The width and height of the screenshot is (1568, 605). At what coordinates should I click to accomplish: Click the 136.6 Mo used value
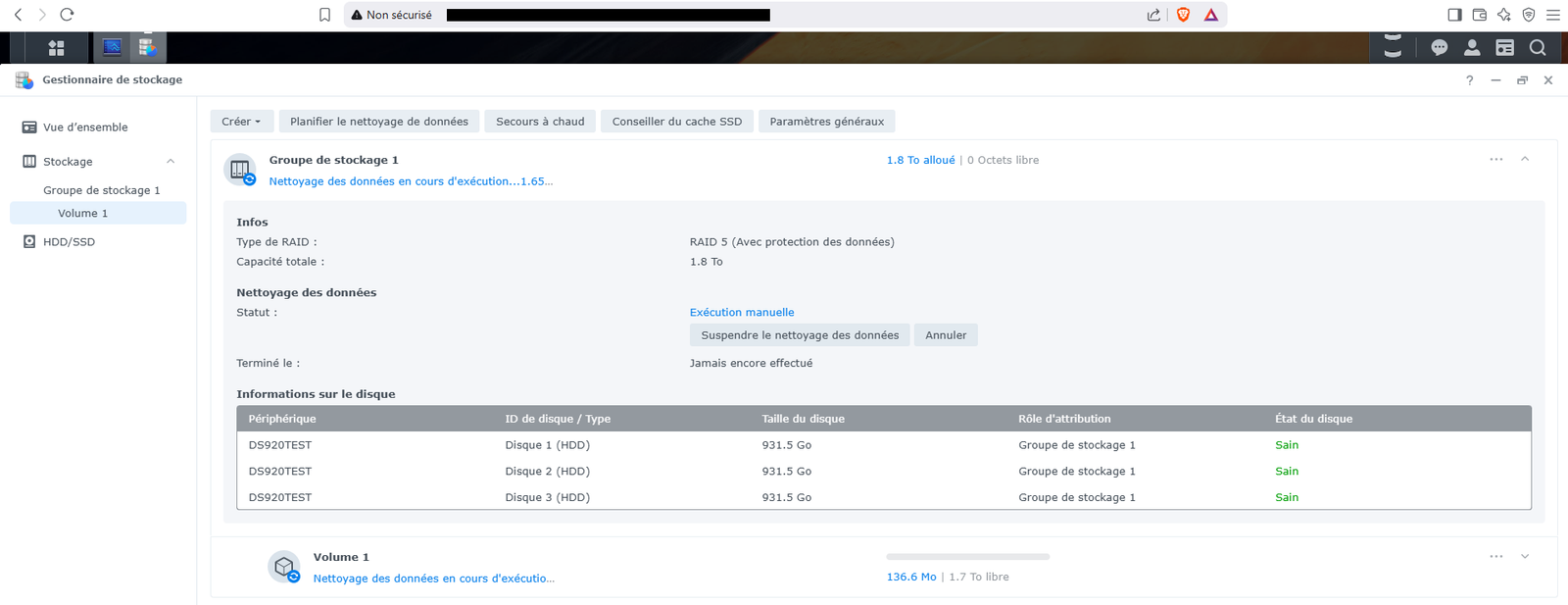click(x=911, y=578)
